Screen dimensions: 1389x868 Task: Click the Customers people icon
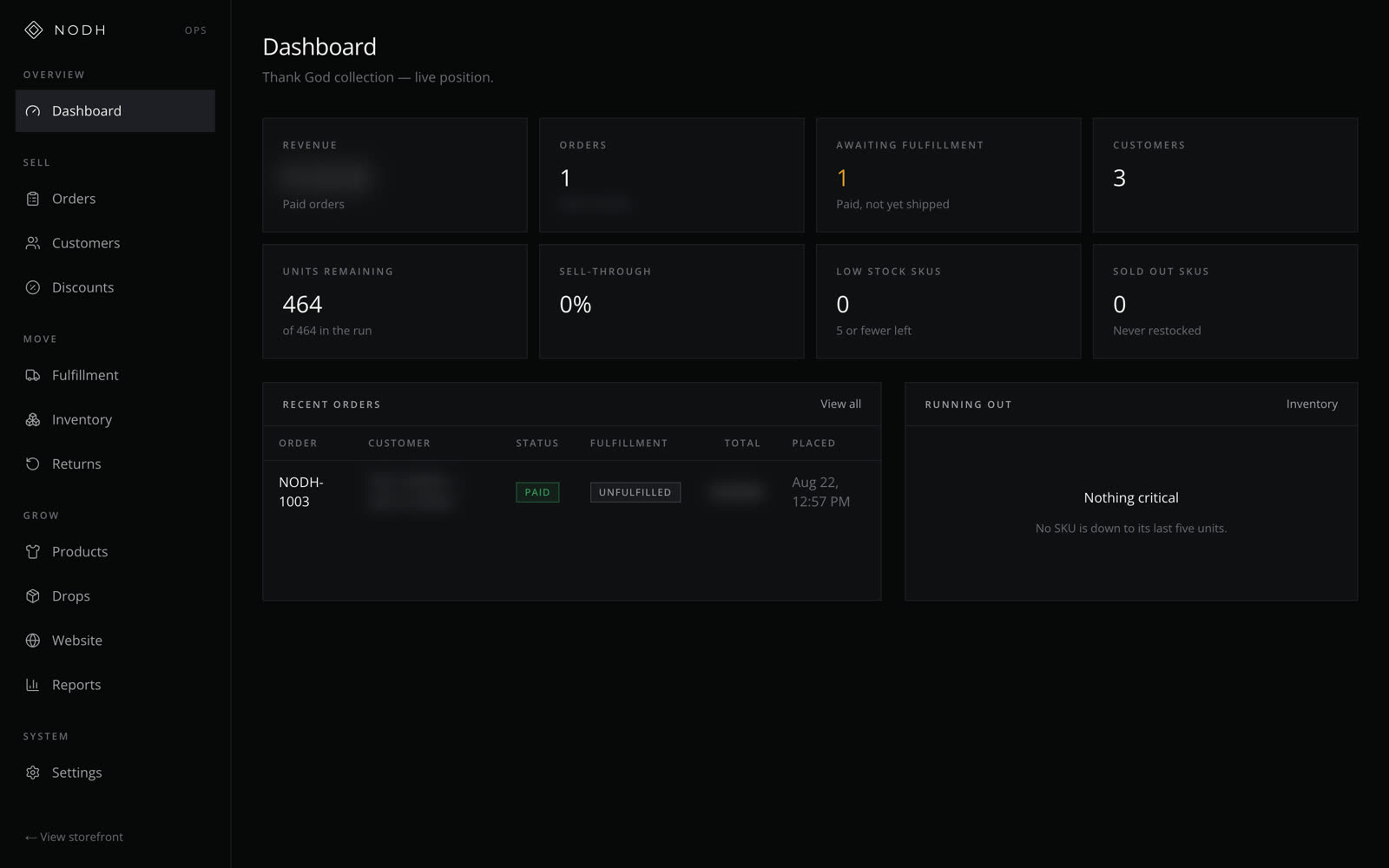(x=33, y=243)
